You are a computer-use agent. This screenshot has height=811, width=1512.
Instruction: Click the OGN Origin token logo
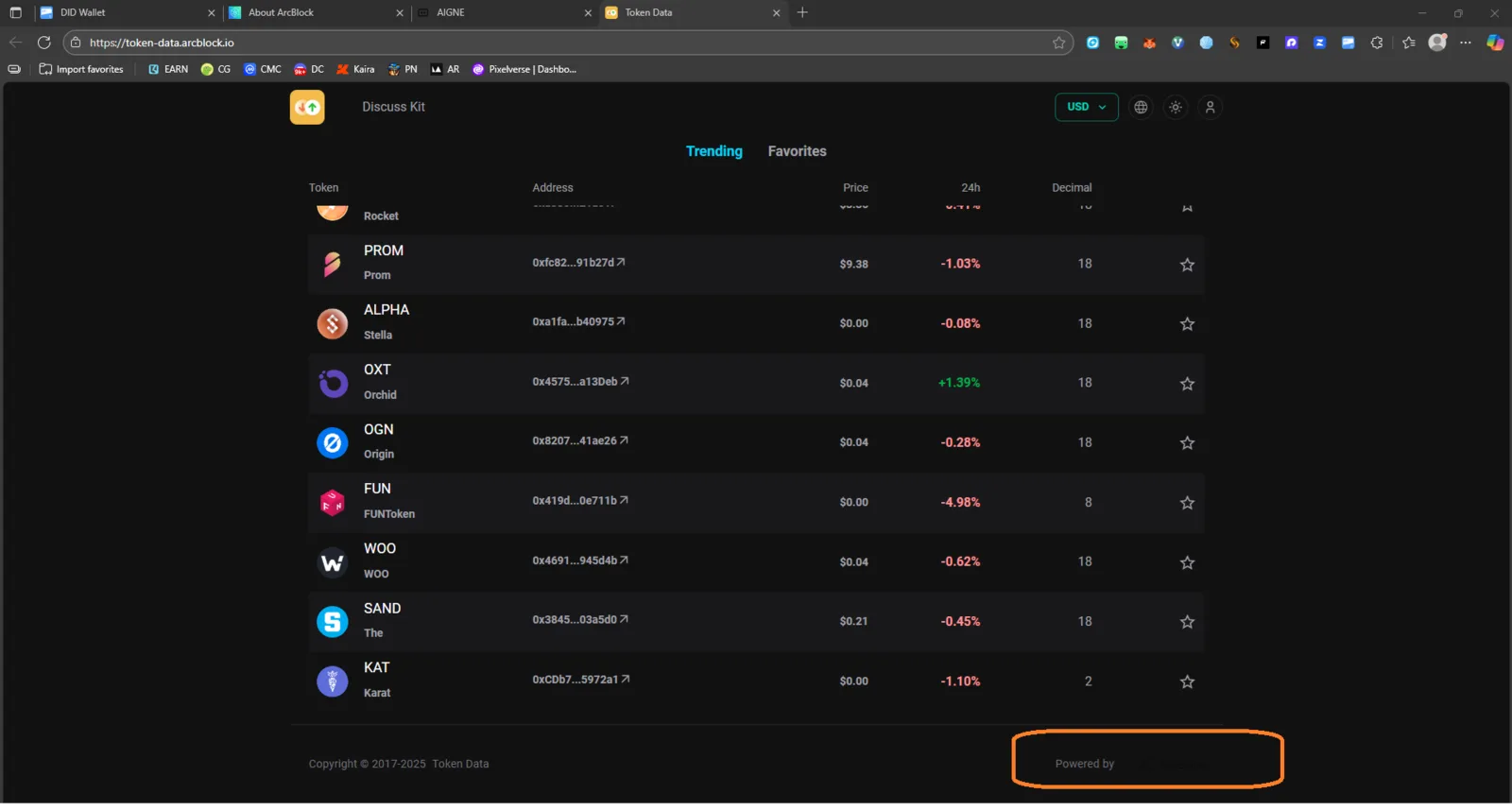point(332,442)
